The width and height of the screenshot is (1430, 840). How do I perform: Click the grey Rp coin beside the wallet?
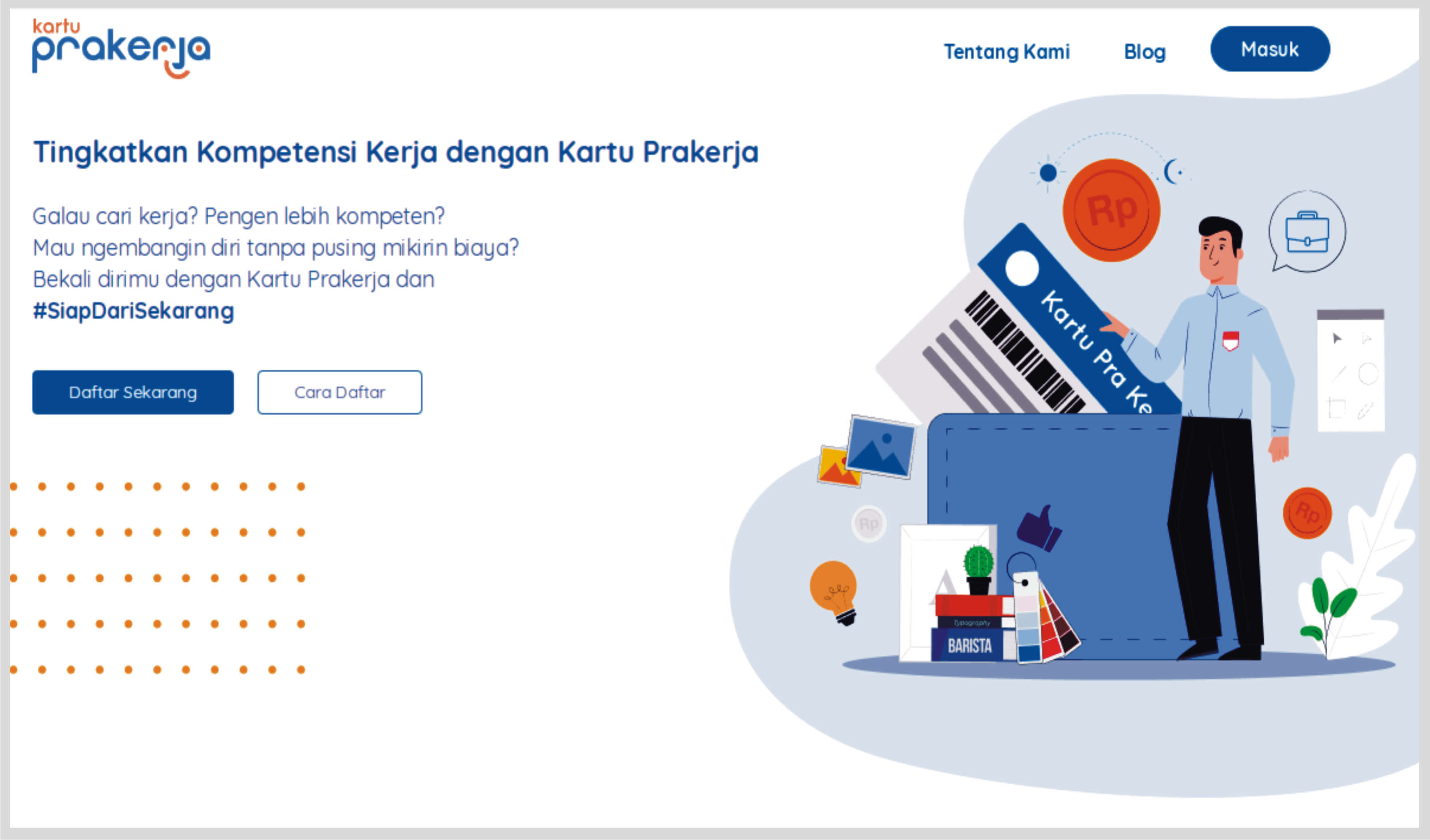[x=869, y=524]
